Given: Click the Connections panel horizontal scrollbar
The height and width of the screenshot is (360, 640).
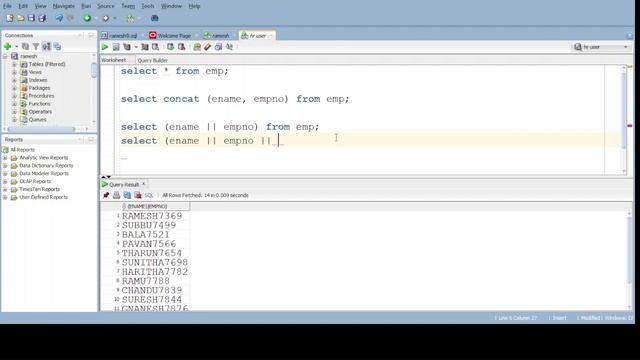Looking at the screenshot, I should coord(41,129).
